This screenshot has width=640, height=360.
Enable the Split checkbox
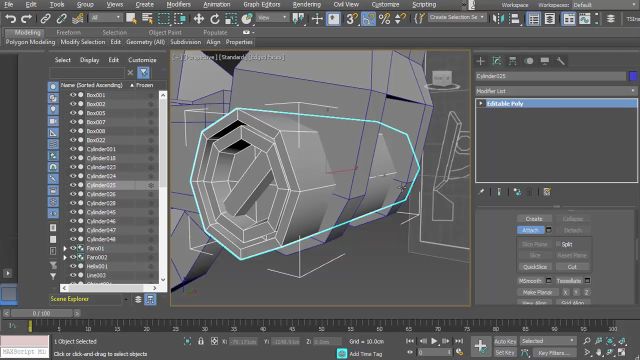558,244
